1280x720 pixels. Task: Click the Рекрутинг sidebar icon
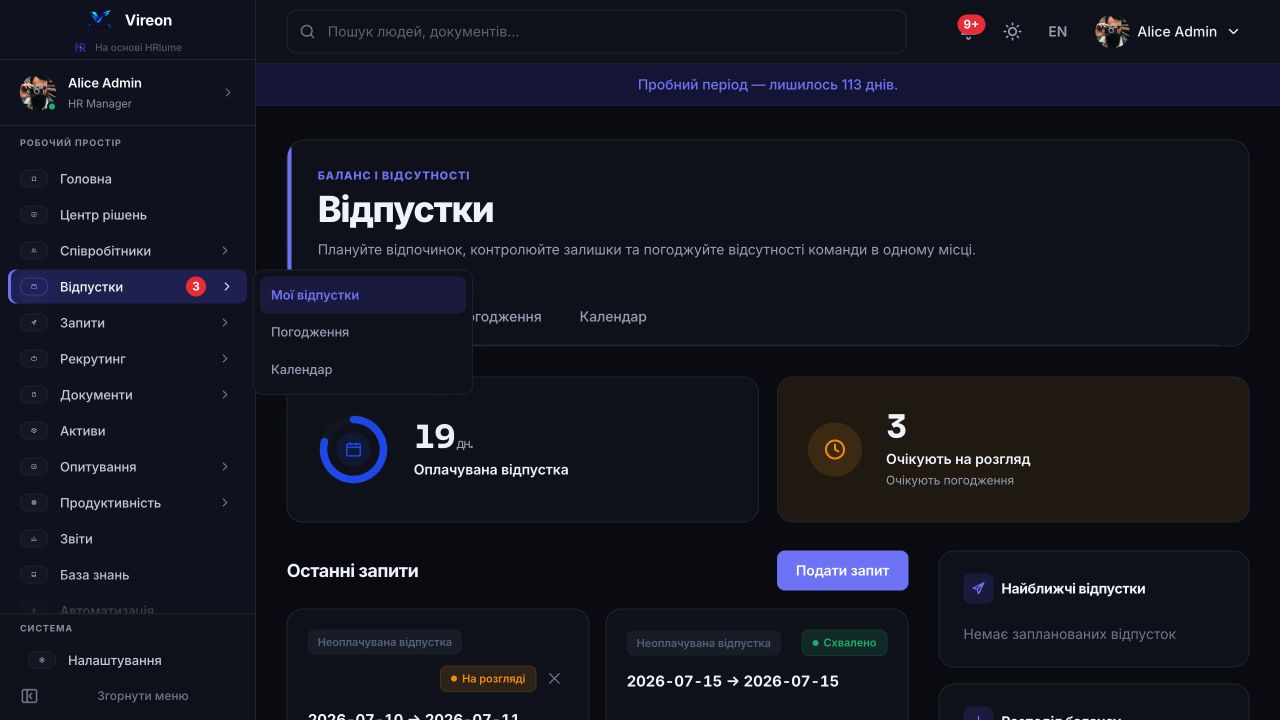point(34,359)
